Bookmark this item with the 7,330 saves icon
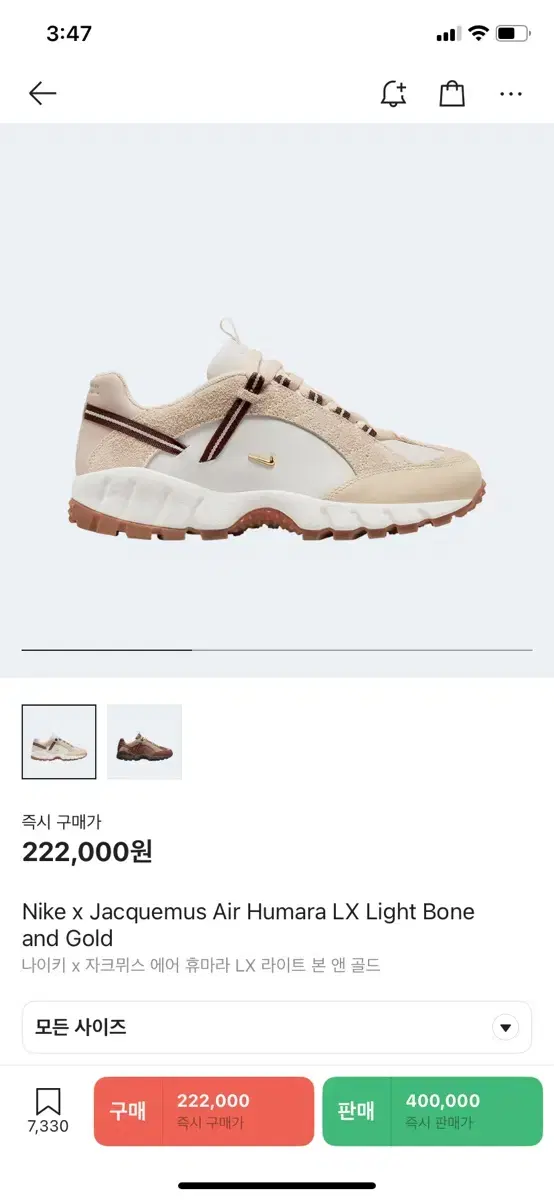Screen dimensions: 554x1200 [x=48, y=1110]
